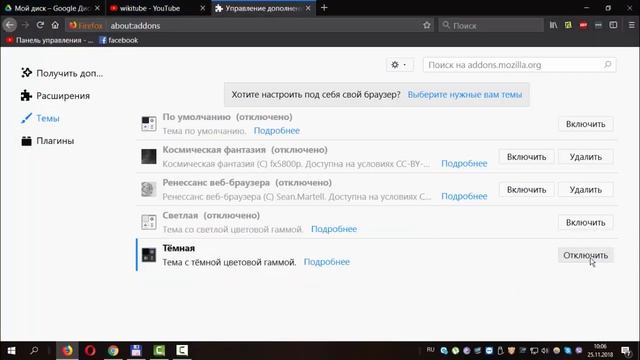The height and width of the screenshot is (360, 640).
Task: Click the addons.mozilla.org search field
Action: pyautogui.click(x=519, y=65)
